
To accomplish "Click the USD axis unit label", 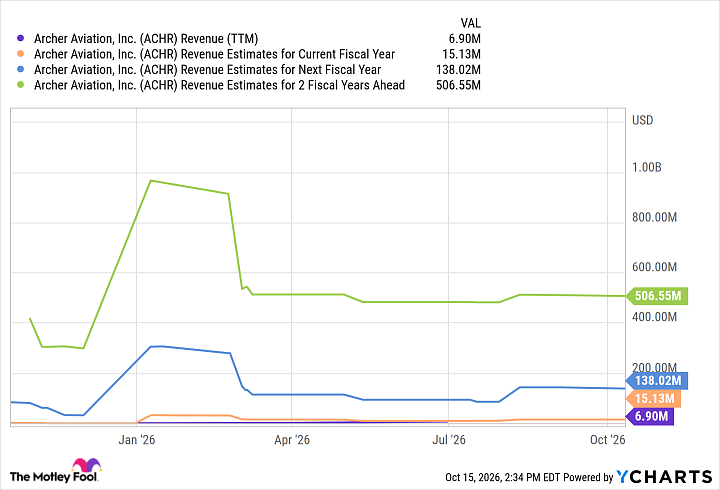I will pyautogui.click(x=642, y=120).
